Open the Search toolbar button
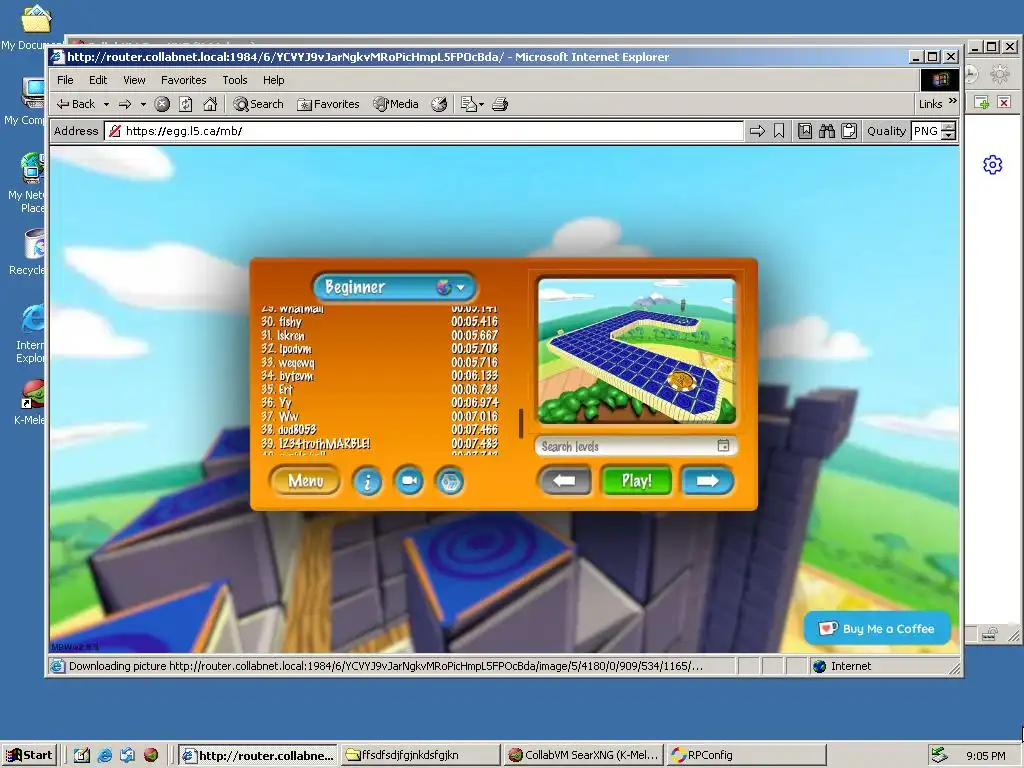 point(259,104)
